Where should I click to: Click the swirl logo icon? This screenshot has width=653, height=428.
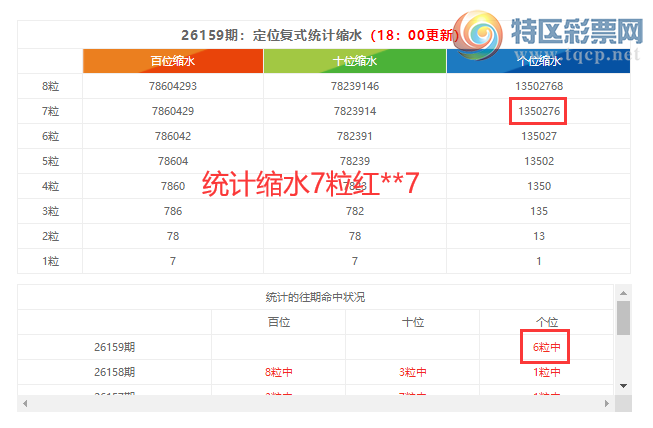tap(478, 36)
